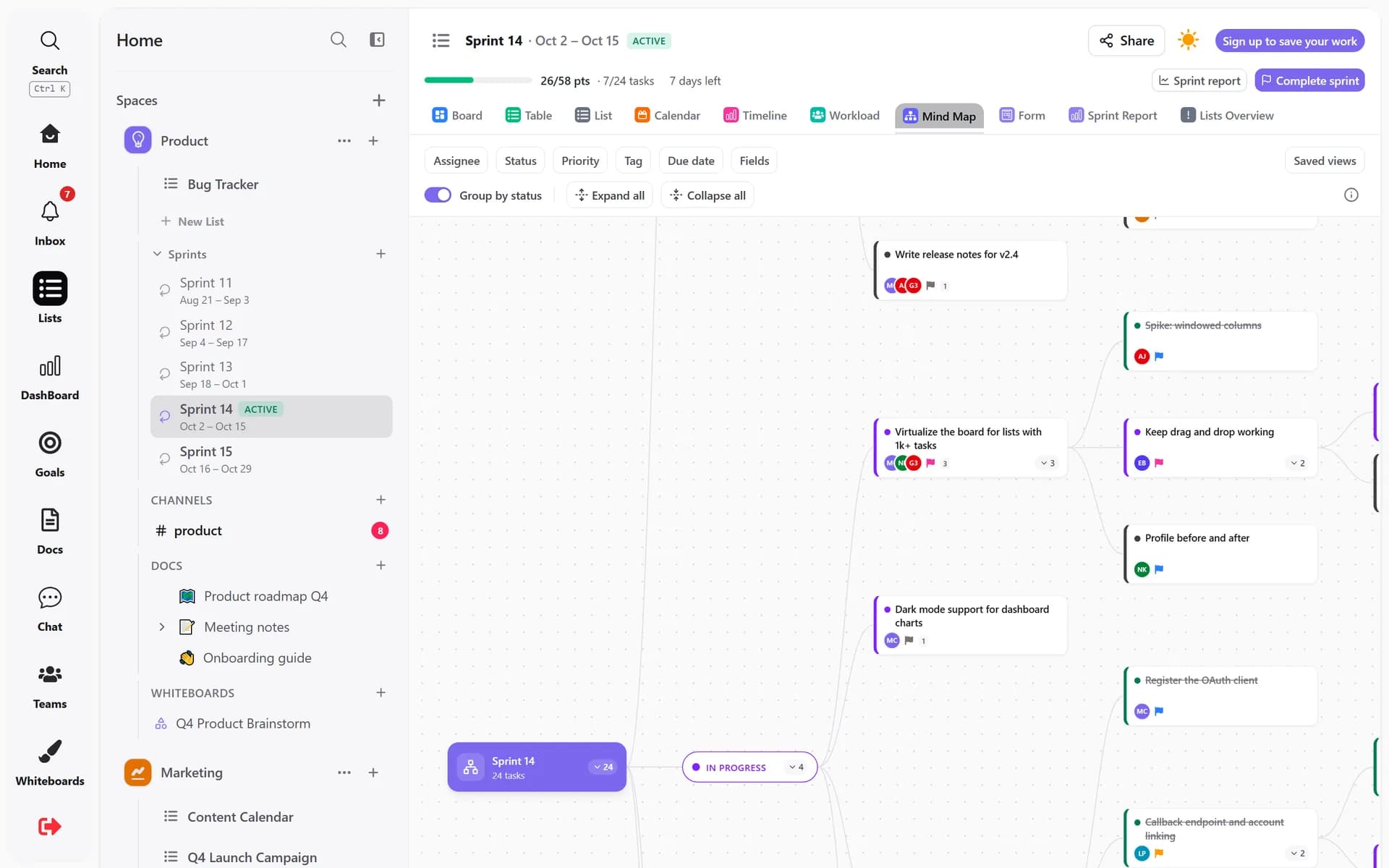Open Product space more options menu
Viewport: 1389px width, 868px height.
tap(344, 141)
